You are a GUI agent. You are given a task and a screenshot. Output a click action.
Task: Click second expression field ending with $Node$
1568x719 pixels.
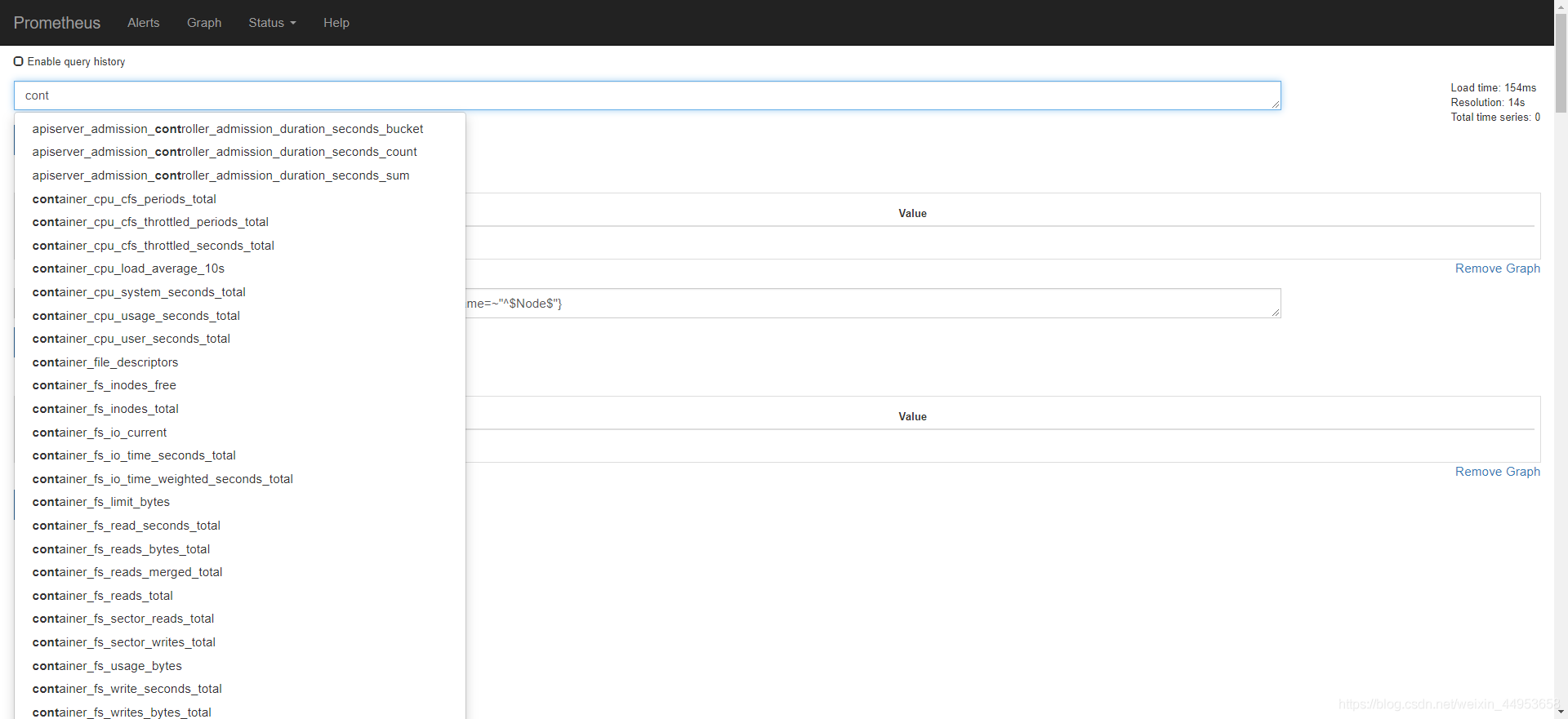(872, 304)
